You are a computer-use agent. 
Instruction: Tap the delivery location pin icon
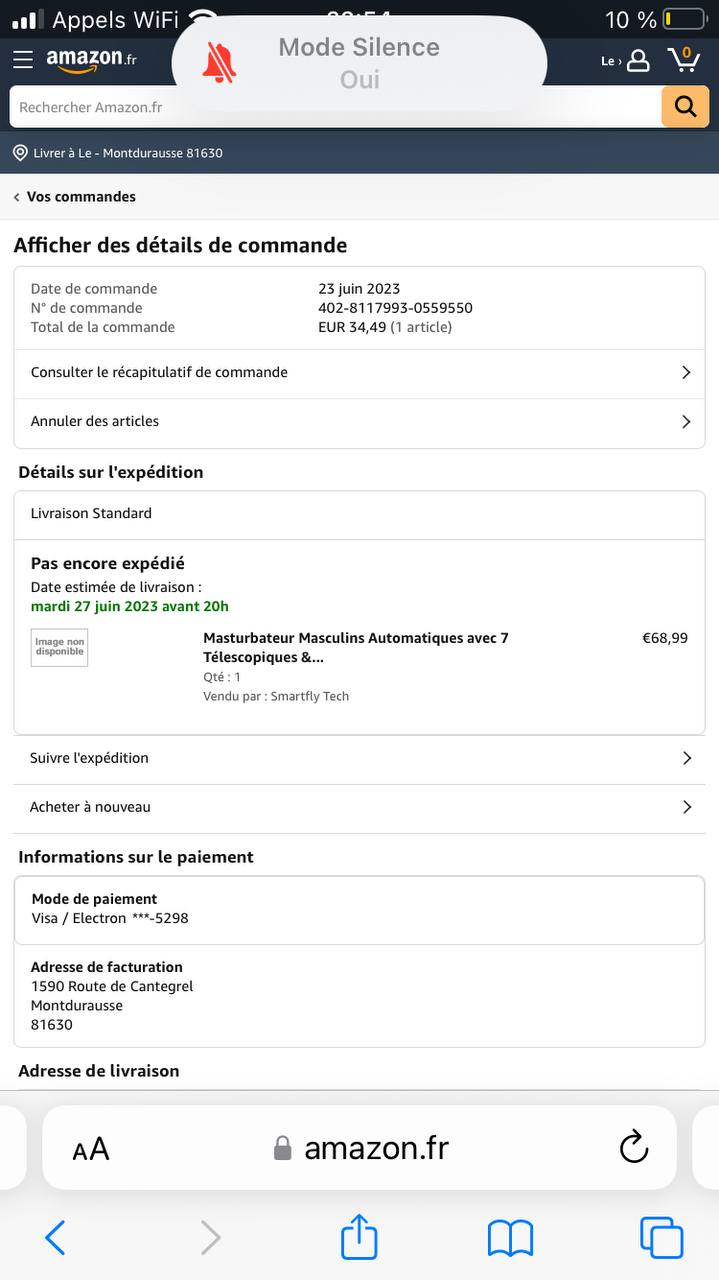tap(20, 153)
